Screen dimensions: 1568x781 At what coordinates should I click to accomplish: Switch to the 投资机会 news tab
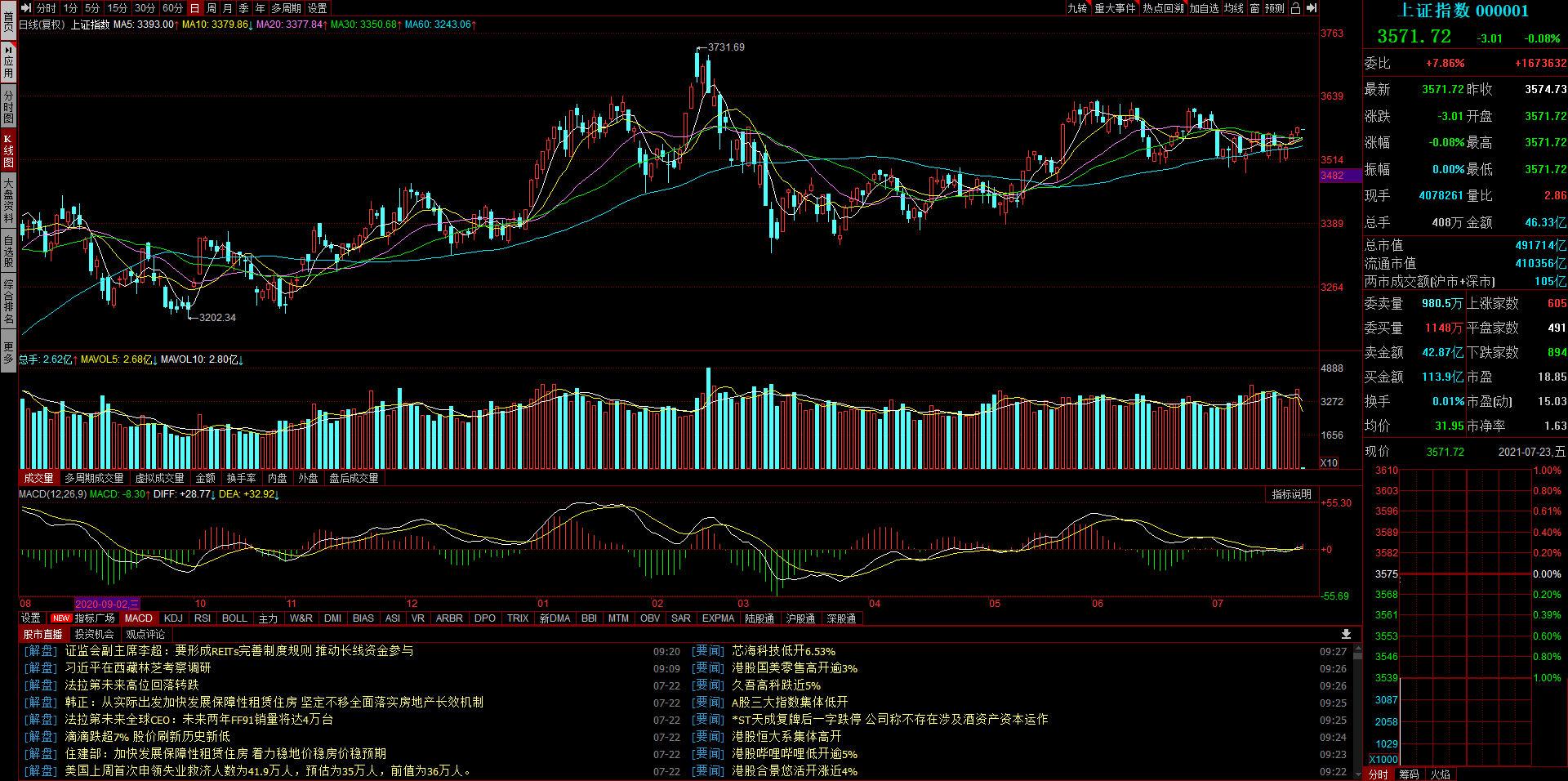94,634
